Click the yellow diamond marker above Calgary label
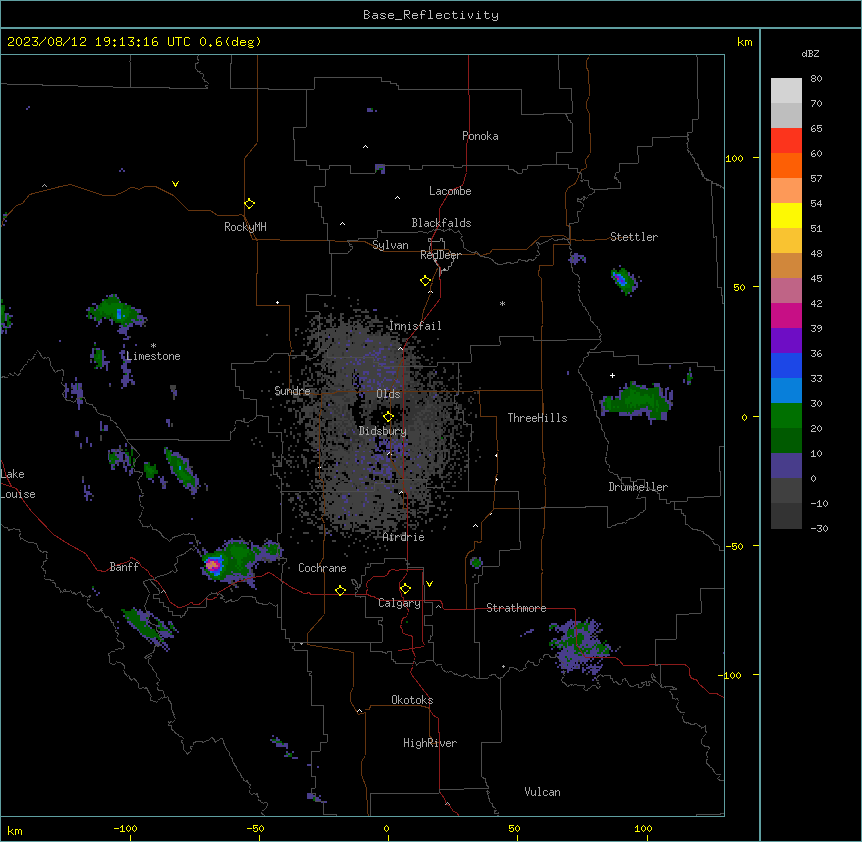Screen dimensions: 862x842 [405, 589]
